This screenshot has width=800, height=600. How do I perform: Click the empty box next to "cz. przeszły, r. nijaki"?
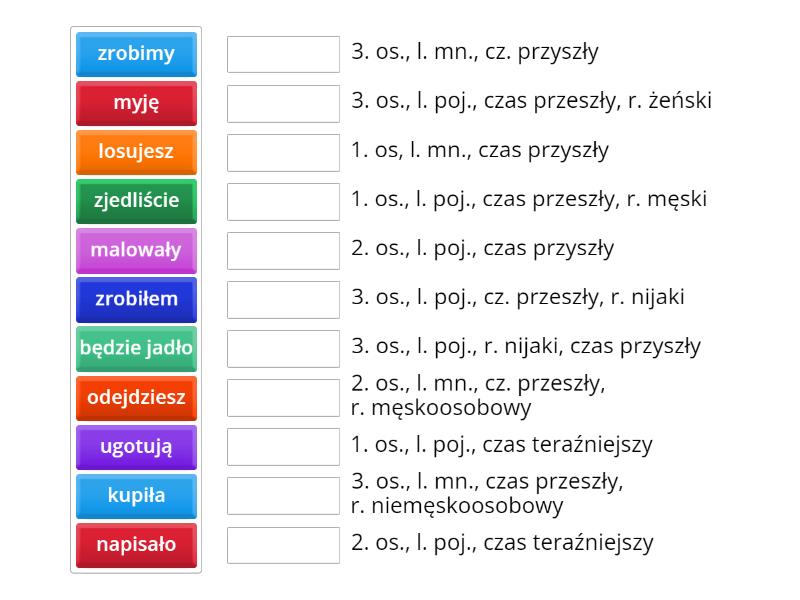click(x=283, y=299)
